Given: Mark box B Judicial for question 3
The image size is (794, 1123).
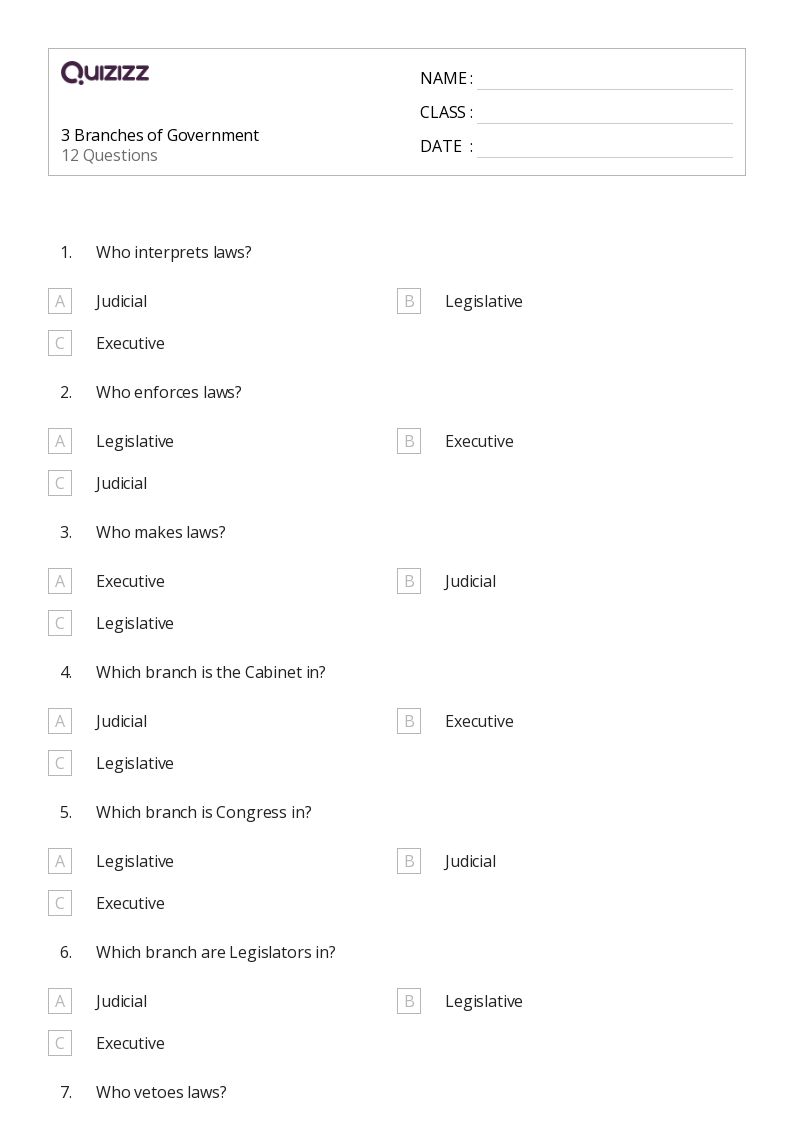Looking at the screenshot, I should coord(409,582).
